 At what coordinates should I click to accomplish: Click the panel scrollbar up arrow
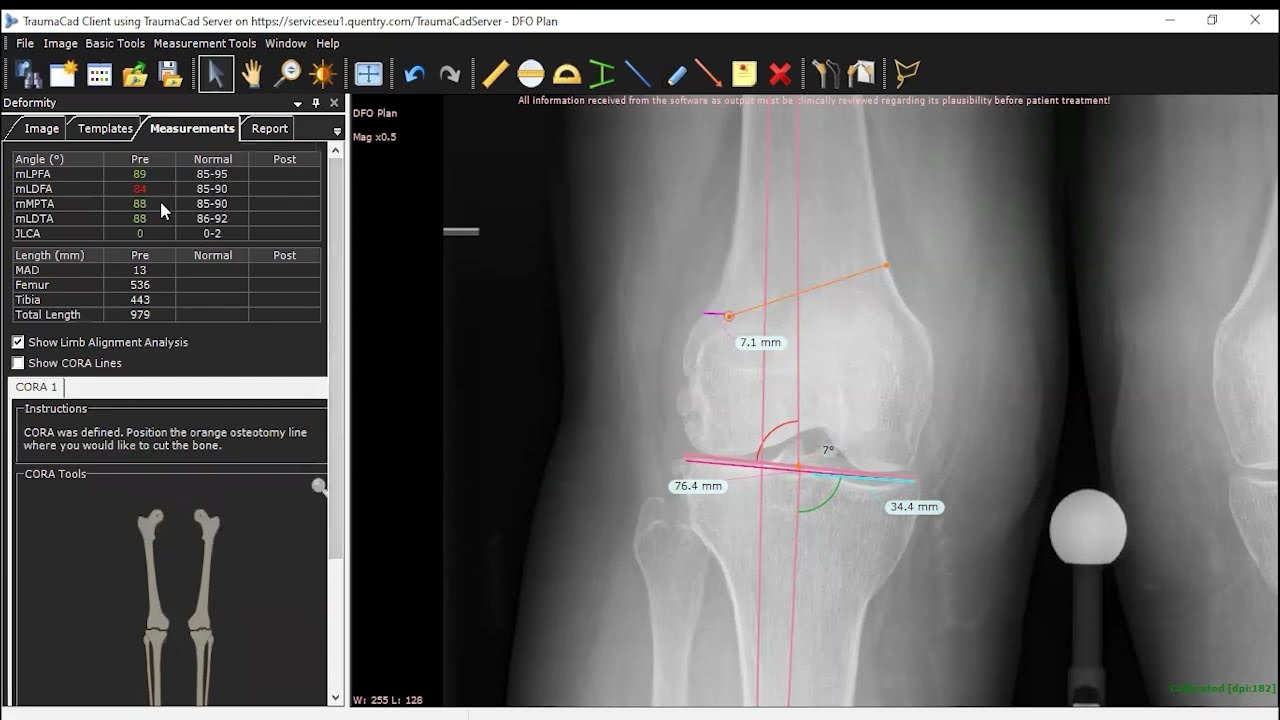(335, 150)
